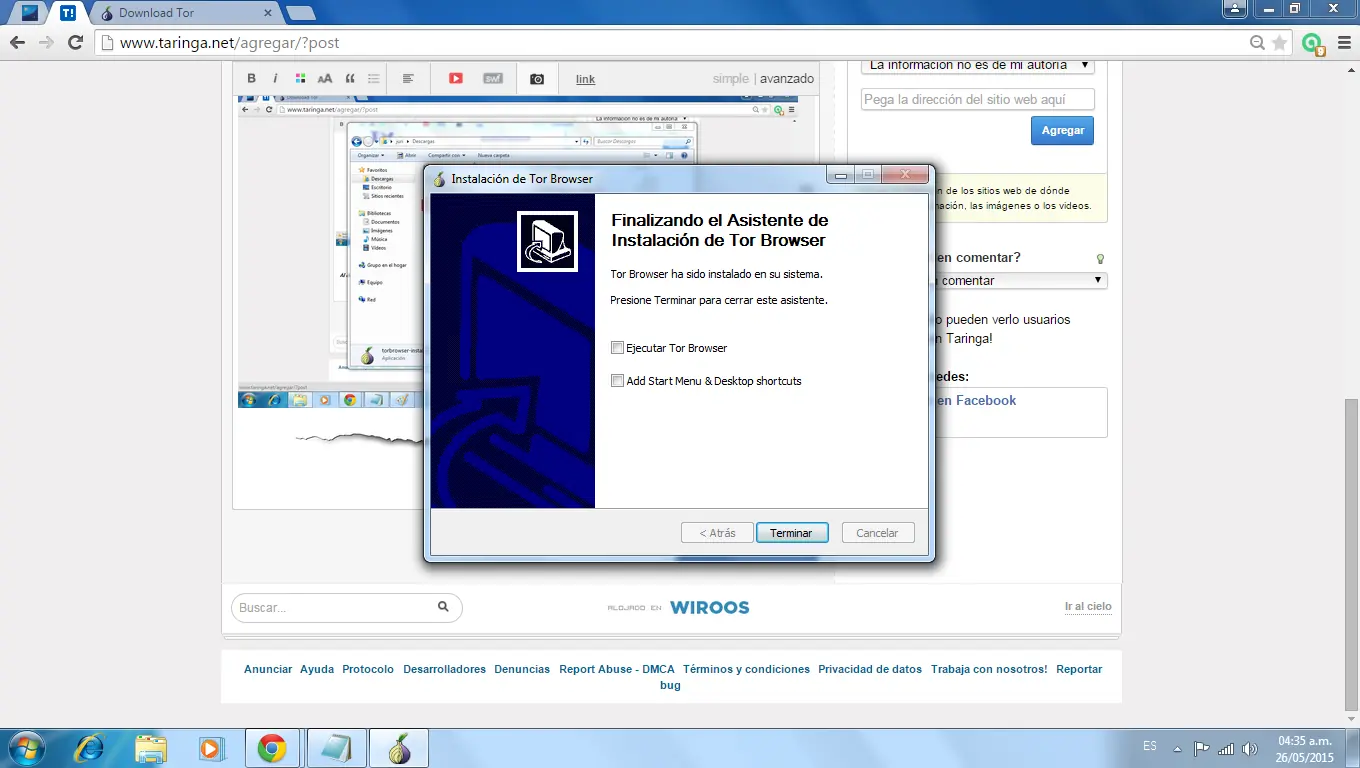The height and width of the screenshot is (768, 1360).
Task: Open the Desarrolladores footer link
Action: (444, 669)
